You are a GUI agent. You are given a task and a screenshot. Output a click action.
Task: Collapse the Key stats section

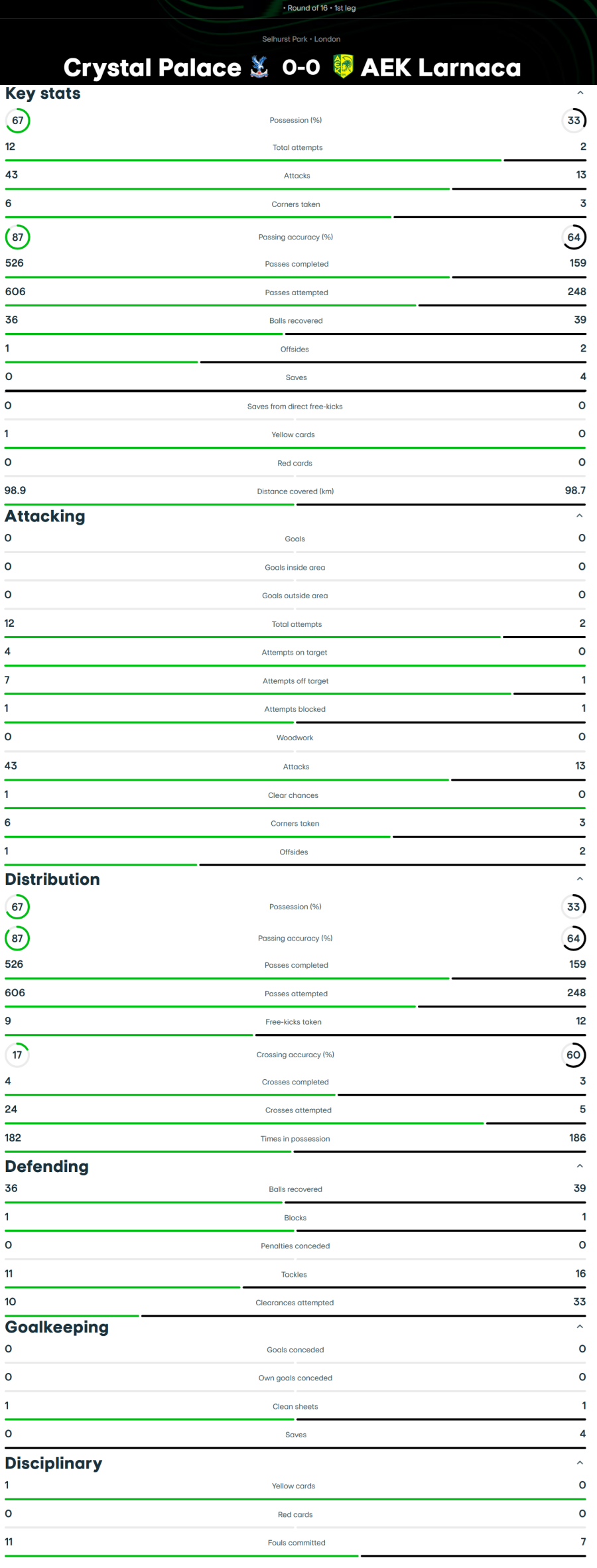point(580,94)
